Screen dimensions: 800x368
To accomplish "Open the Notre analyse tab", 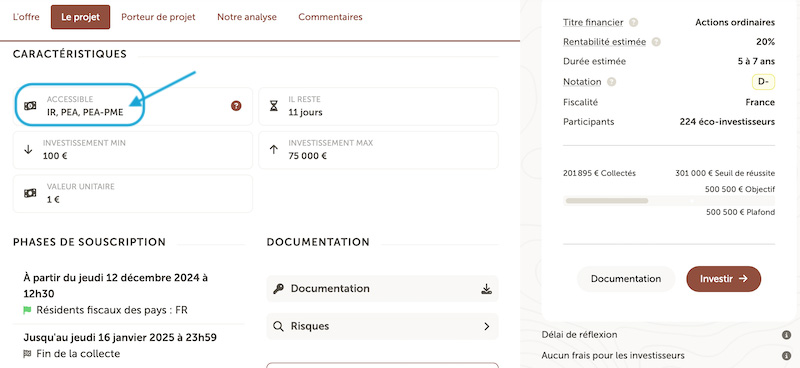I will 247,17.
